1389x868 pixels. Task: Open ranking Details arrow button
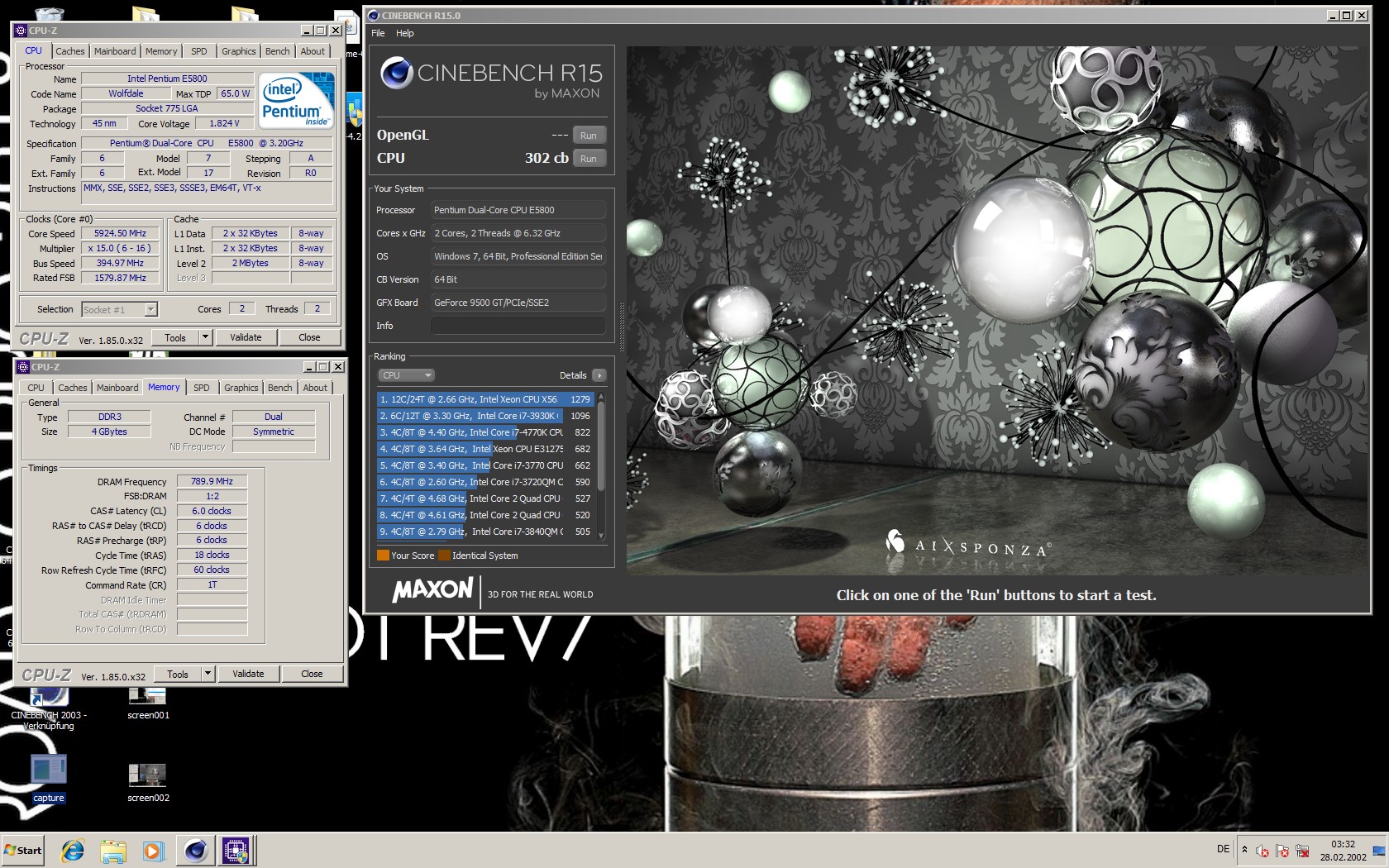(599, 375)
